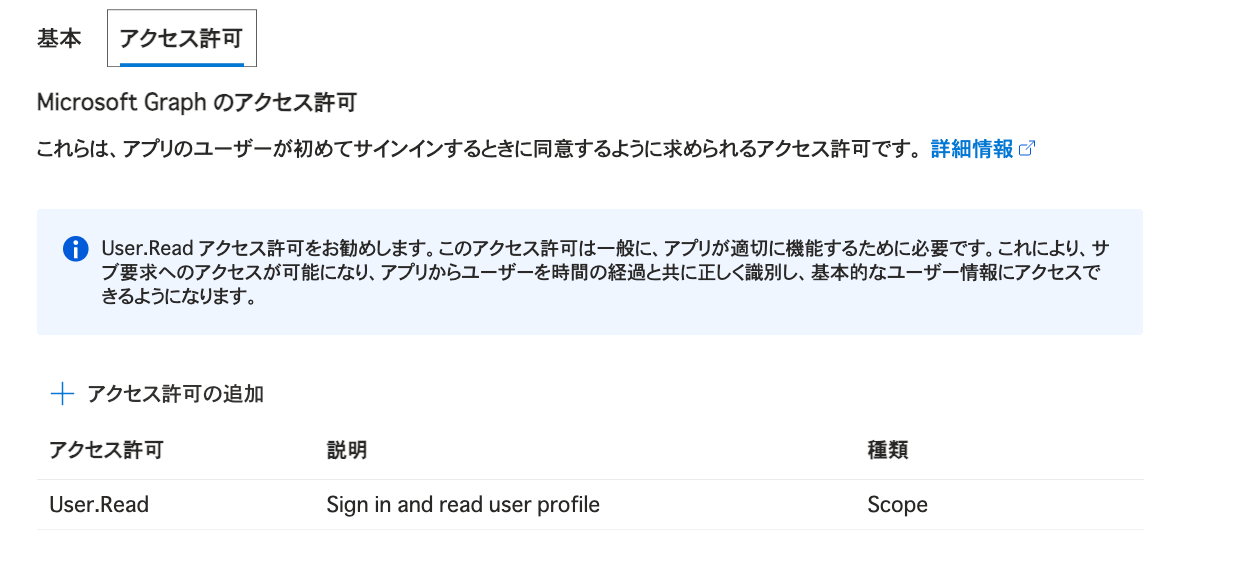This screenshot has height=582, width=1250.
Task: Click the external-link icon beside 詳細情報
Action: tap(1027, 149)
